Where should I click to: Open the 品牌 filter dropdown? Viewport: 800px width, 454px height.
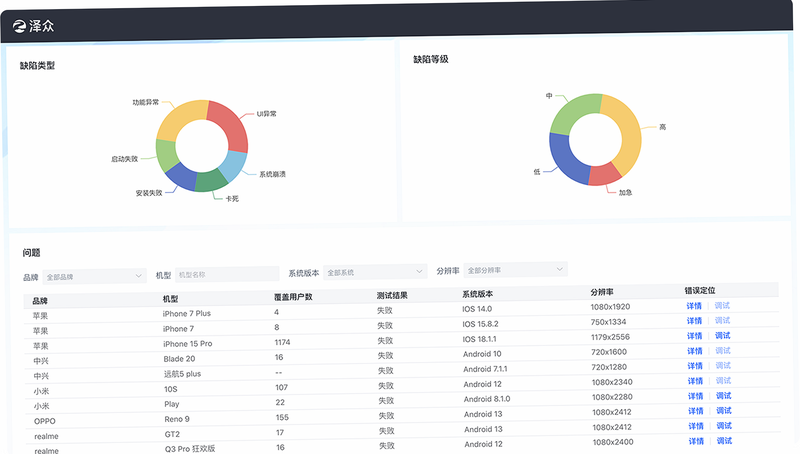click(94, 276)
